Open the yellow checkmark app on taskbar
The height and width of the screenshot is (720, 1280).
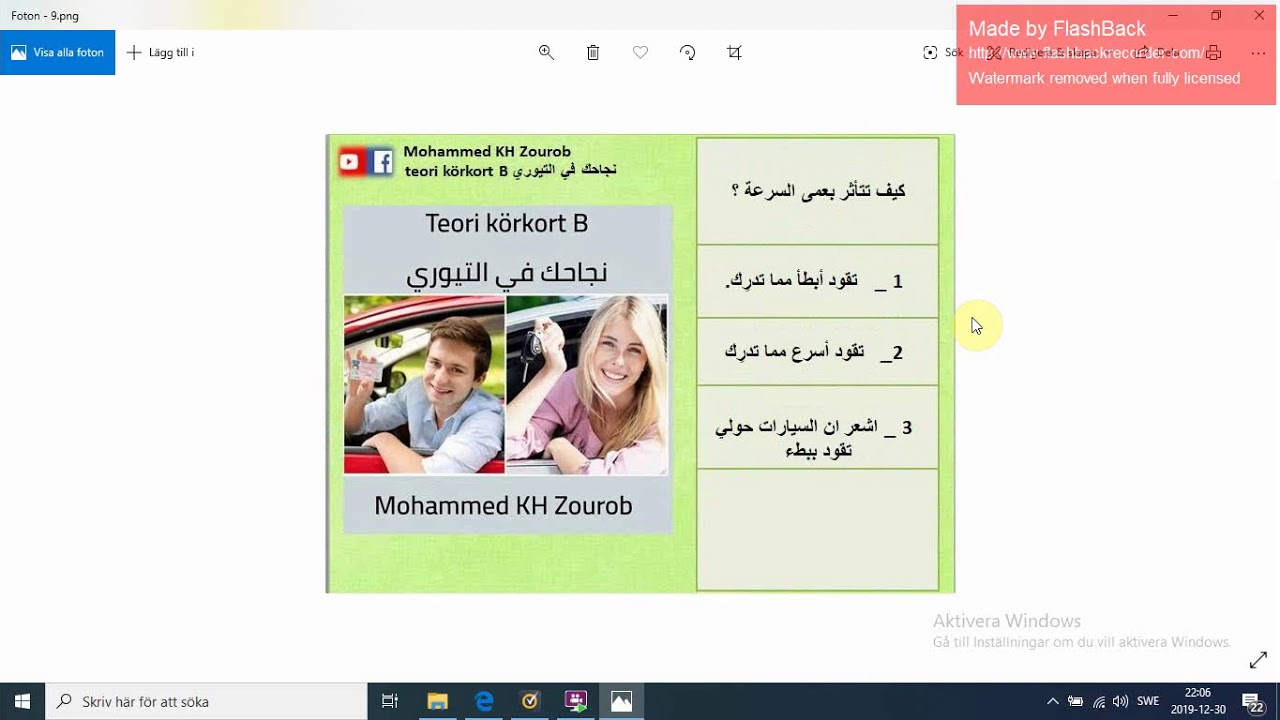tap(530, 701)
